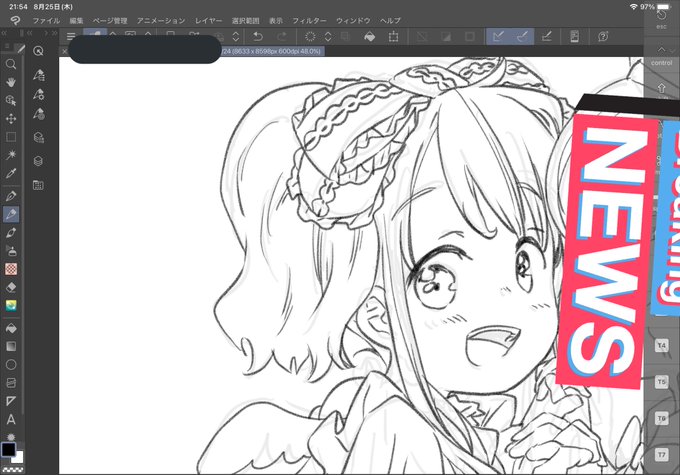Select the Frame border tool
The height and width of the screenshot is (475, 680).
(11, 383)
